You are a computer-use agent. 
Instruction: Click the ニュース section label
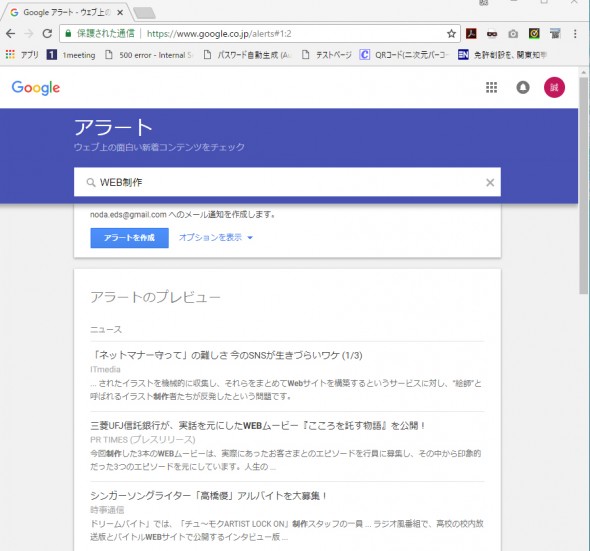[106, 330]
